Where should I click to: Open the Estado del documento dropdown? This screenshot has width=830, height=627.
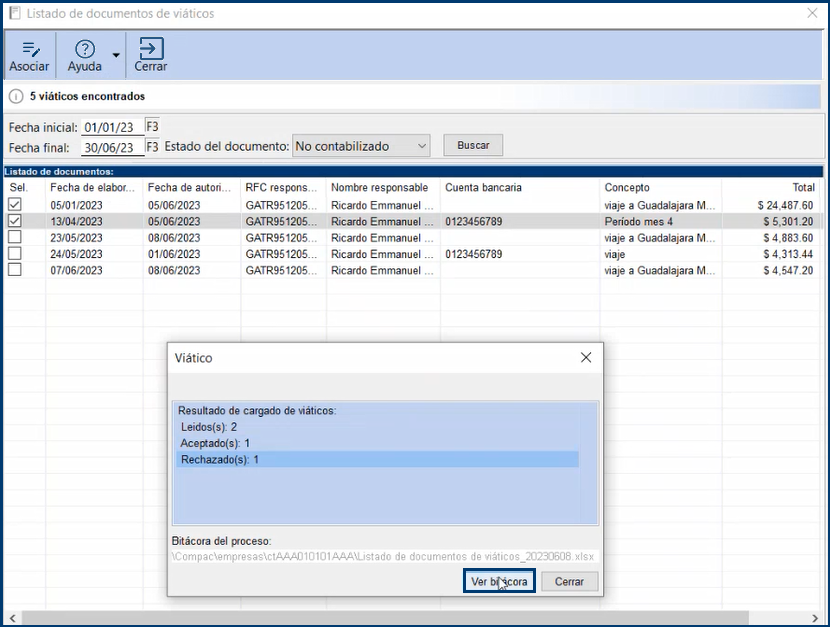click(360, 146)
